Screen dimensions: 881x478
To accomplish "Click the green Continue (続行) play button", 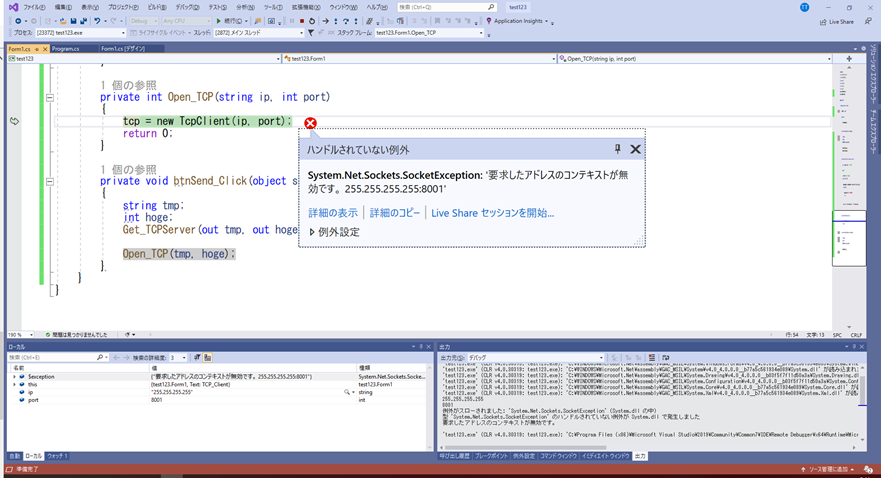I will [x=219, y=21].
